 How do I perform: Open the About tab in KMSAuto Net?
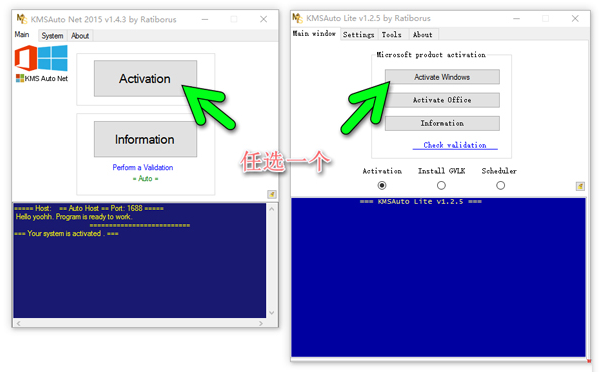point(80,36)
